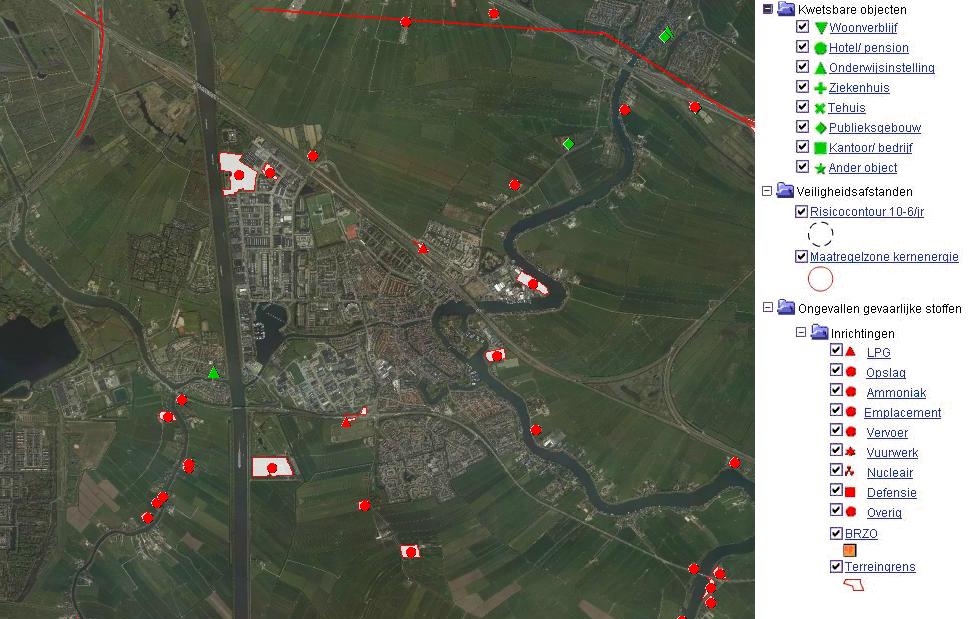Viewport: 975px width, 619px height.
Task: Collapse the Inrichtingen subfolder
Action: 801,332
